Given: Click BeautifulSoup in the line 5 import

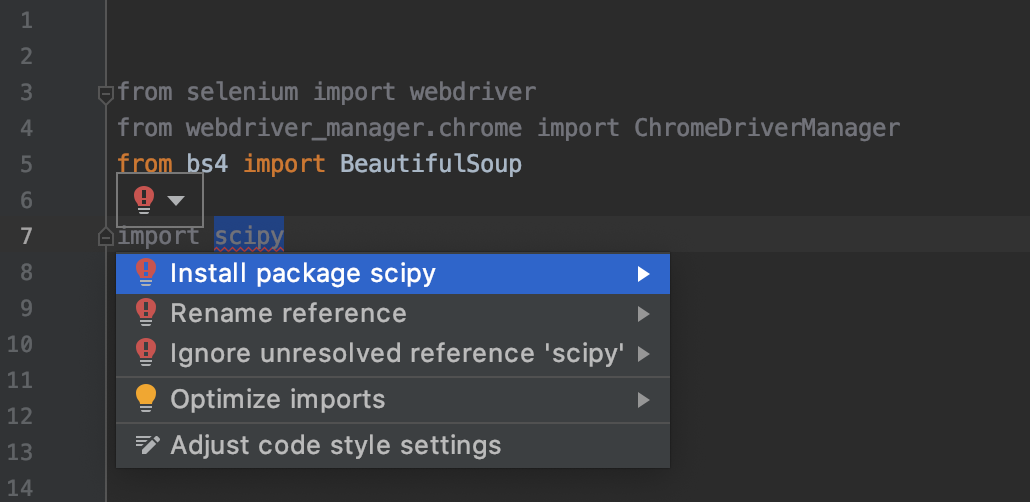Looking at the screenshot, I should pyautogui.click(x=431, y=163).
